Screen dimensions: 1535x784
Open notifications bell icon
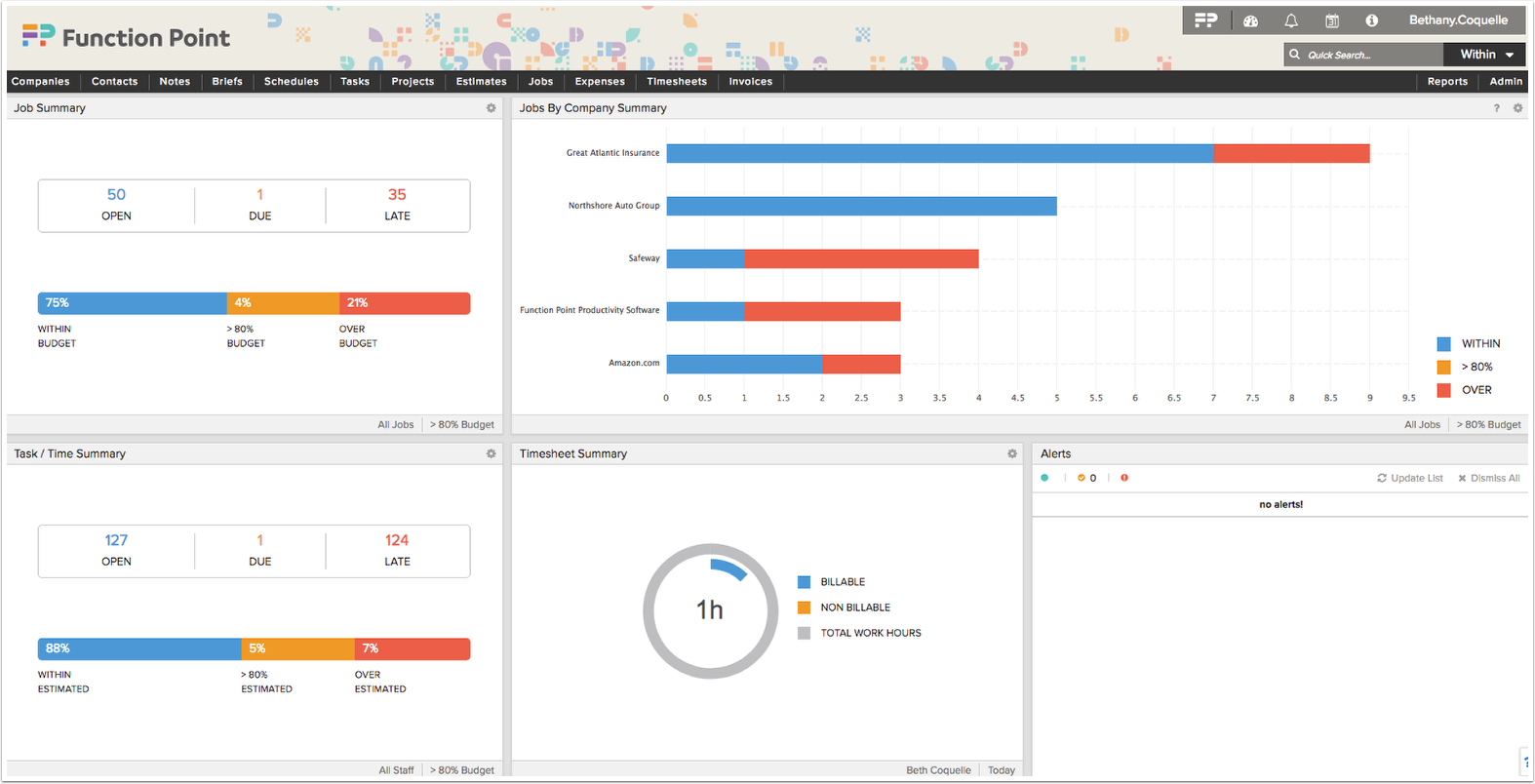1291,20
